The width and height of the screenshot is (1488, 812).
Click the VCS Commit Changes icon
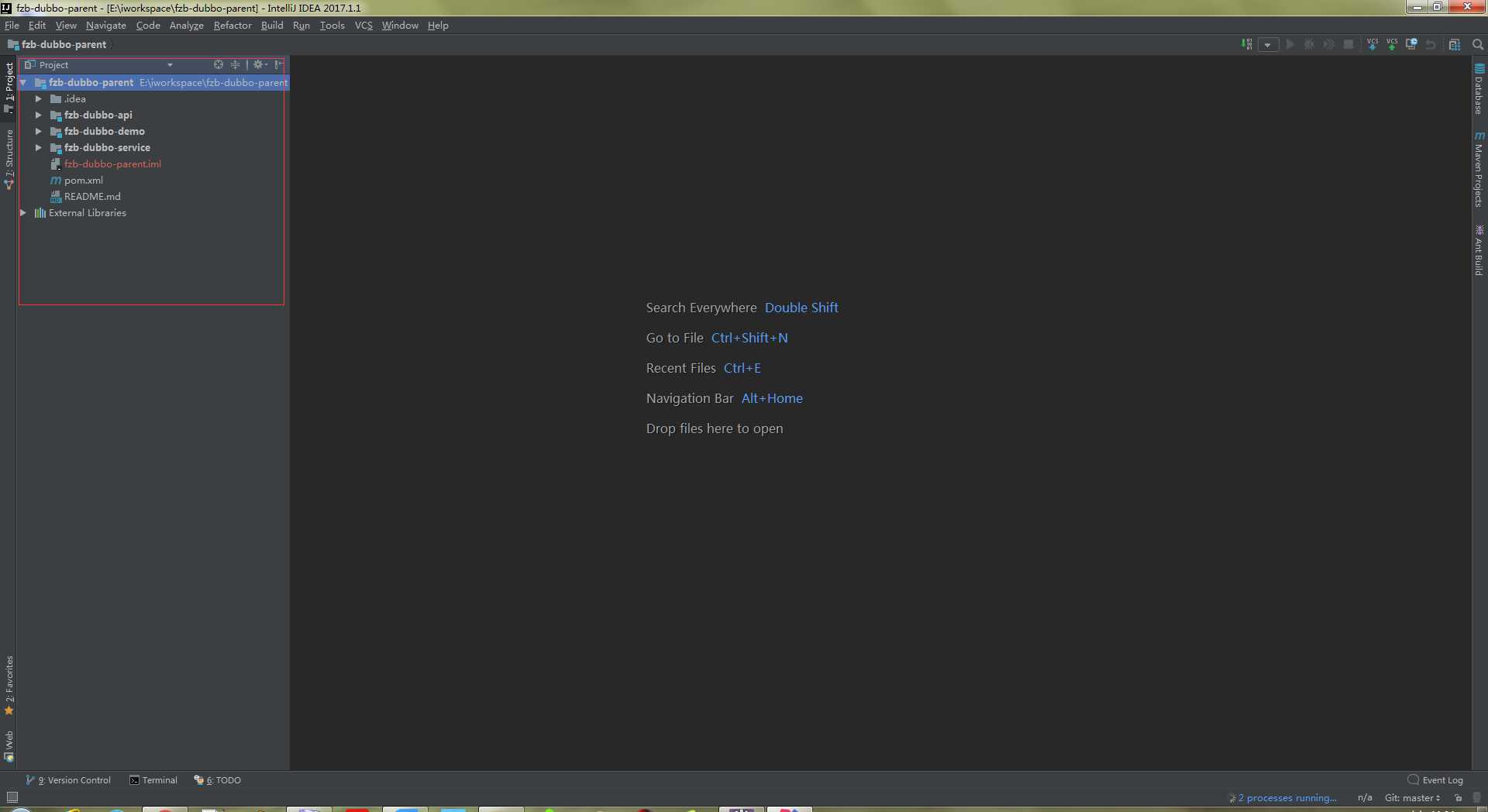pos(1392,44)
